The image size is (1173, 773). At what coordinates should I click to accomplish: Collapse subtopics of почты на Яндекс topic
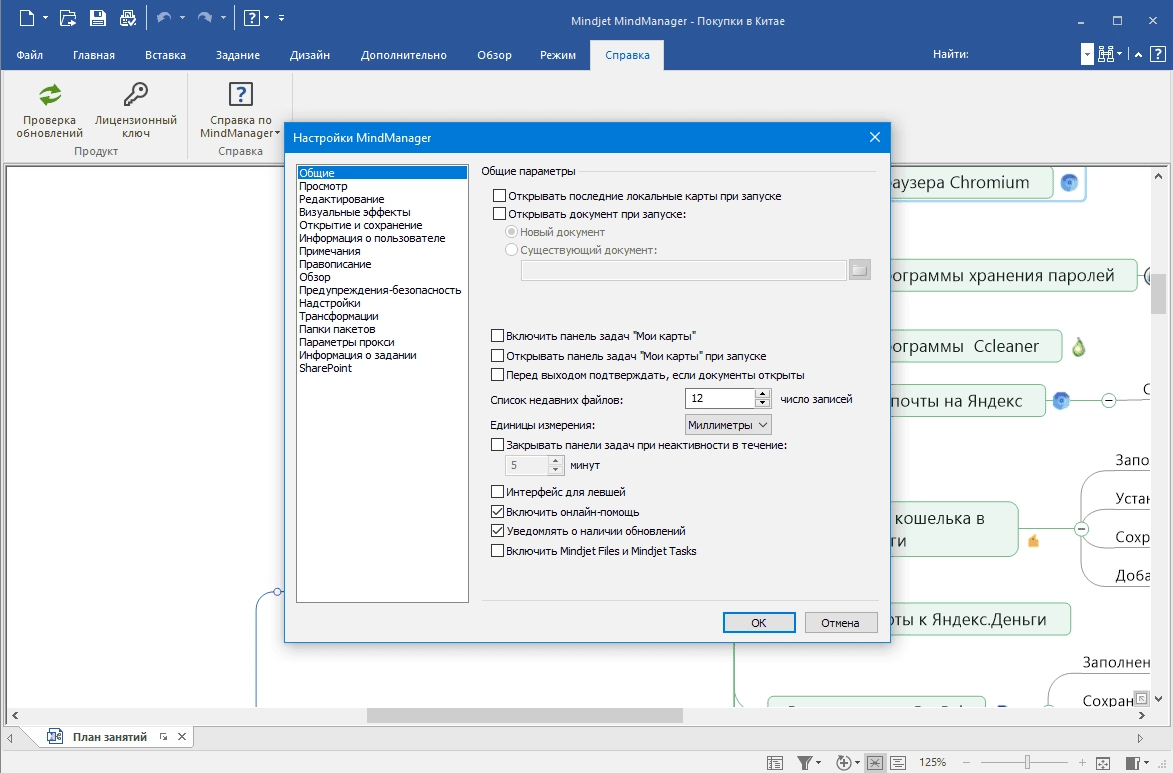click(1109, 401)
